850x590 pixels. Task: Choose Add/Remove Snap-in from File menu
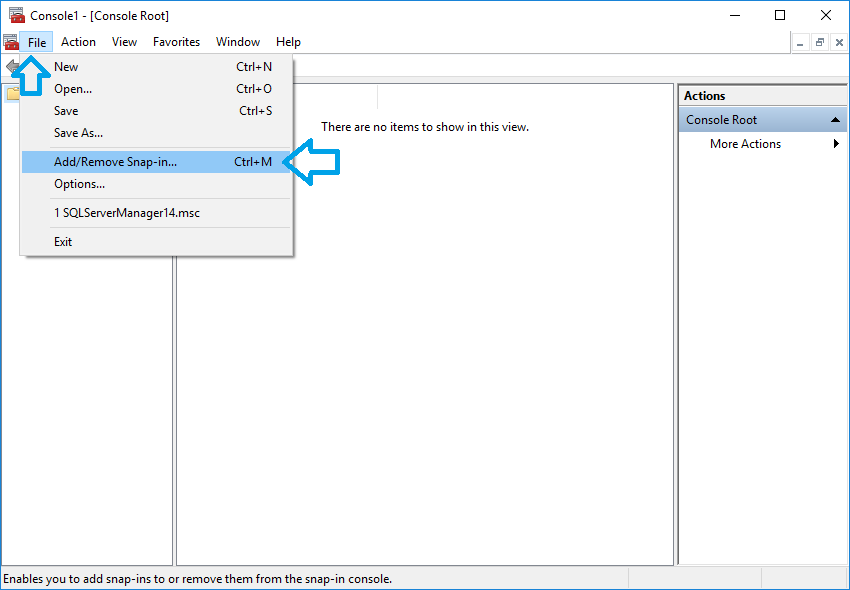(x=115, y=162)
